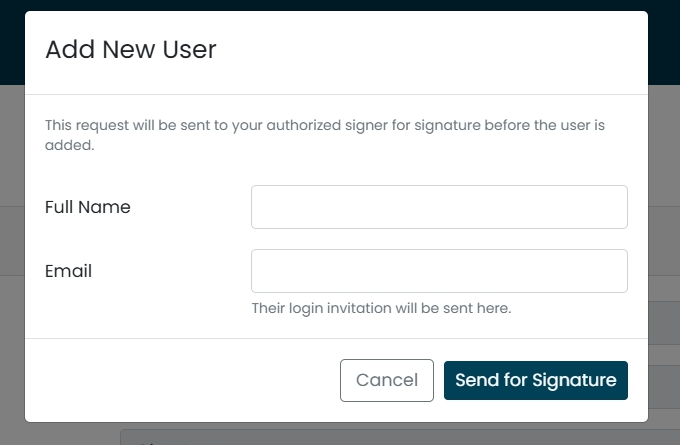Click the divider line above the Cancel button
Viewport: 680px width, 445px height.
(337, 338)
